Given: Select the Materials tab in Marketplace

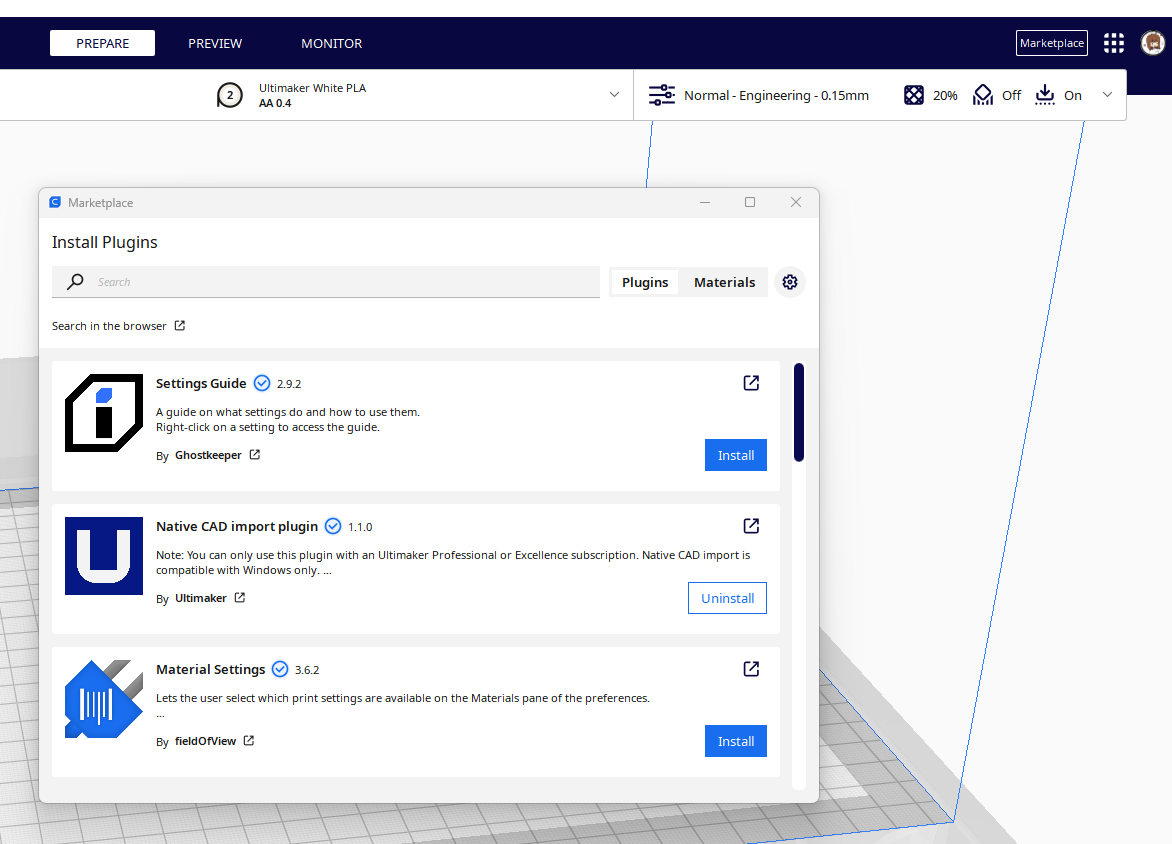Looking at the screenshot, I should [x=724, y=282].
